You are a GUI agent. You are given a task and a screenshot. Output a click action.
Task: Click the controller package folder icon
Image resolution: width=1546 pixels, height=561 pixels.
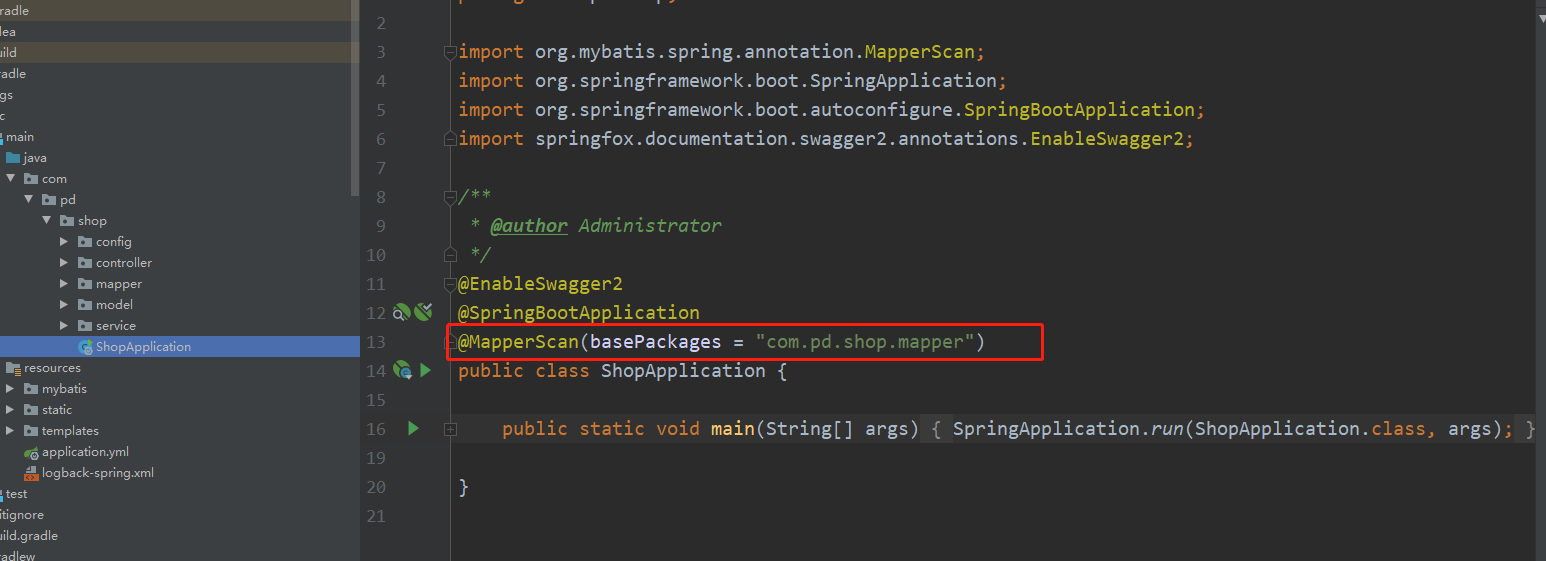85,263
